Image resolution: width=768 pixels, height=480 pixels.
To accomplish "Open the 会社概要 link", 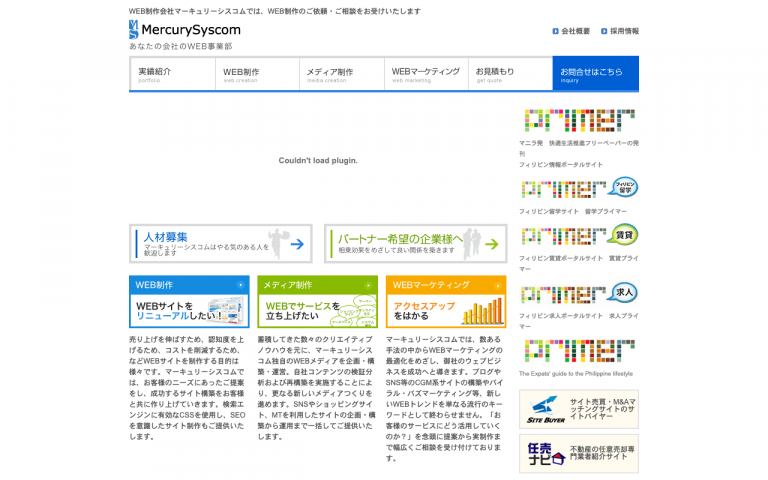I will click(576, 31).
